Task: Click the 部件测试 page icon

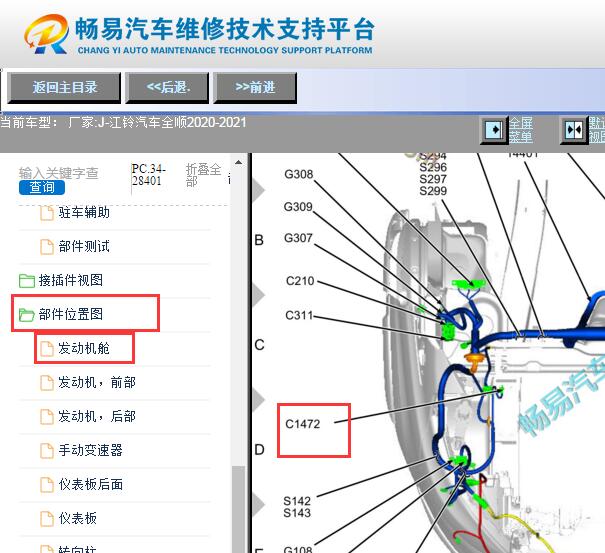Action: pyautogui.click(x=47, y=247)
